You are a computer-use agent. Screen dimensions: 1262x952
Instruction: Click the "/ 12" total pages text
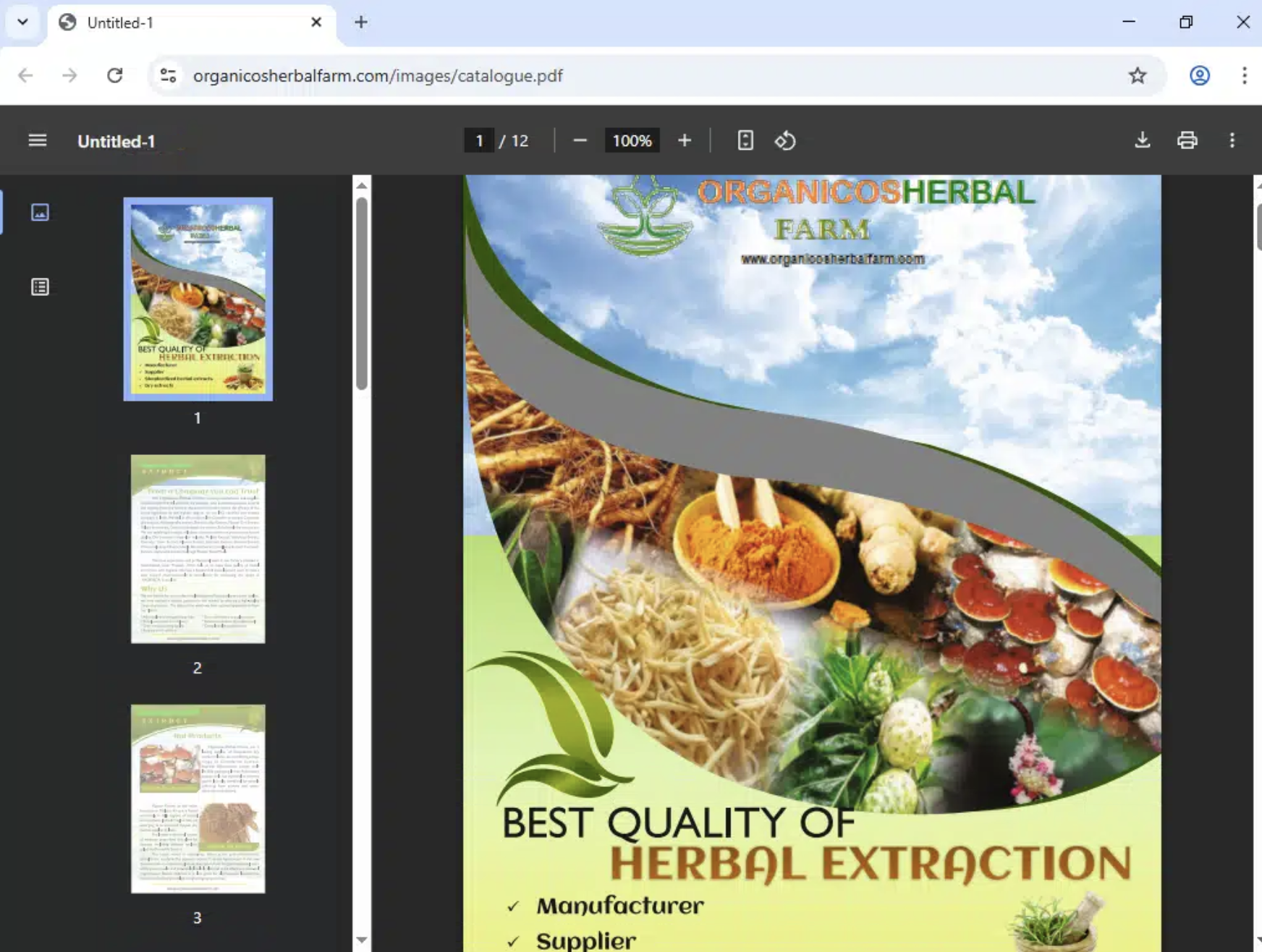(514, 140)
